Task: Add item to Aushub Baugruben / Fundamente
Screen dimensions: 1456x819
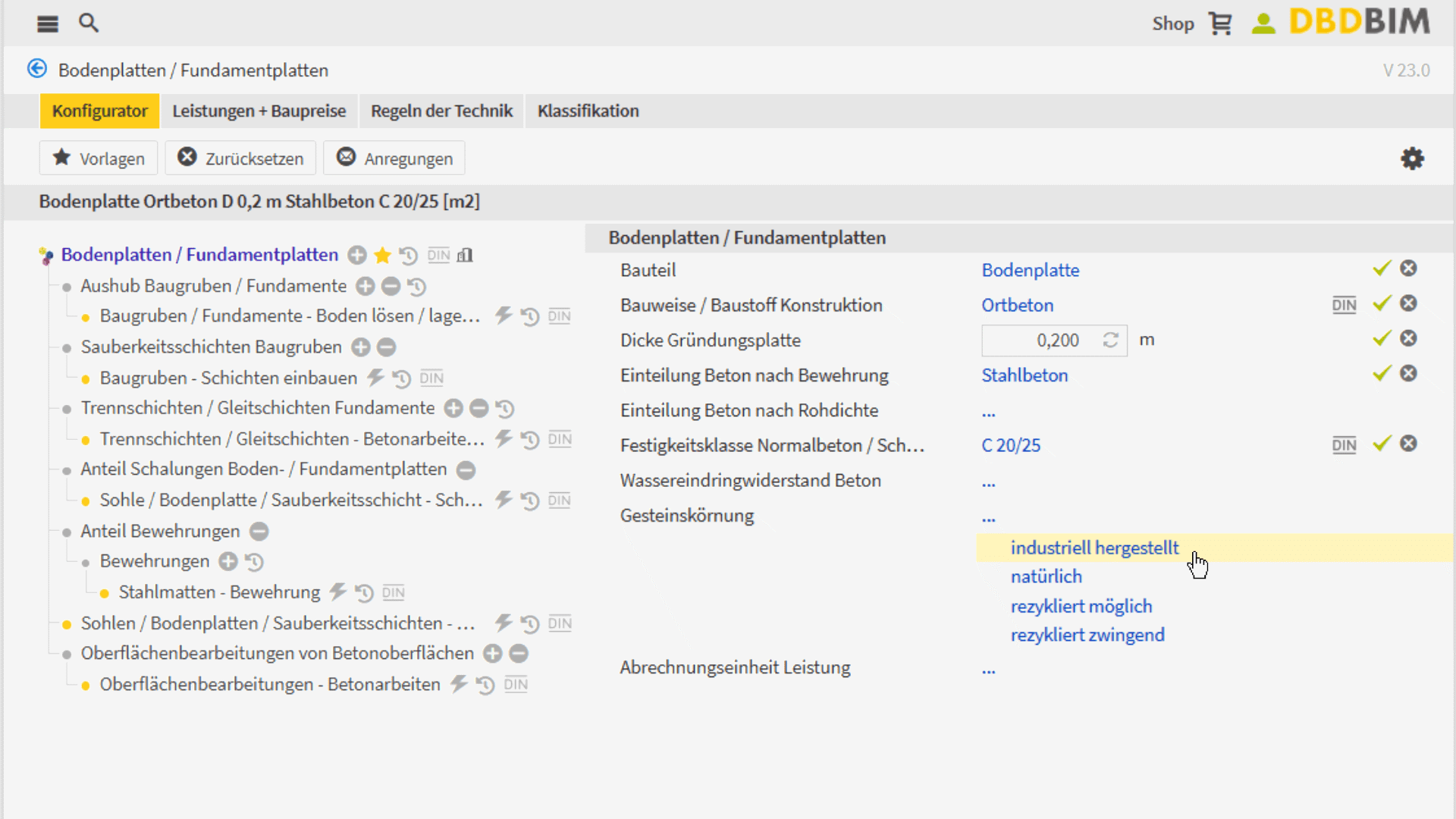Action: (366, 287)
